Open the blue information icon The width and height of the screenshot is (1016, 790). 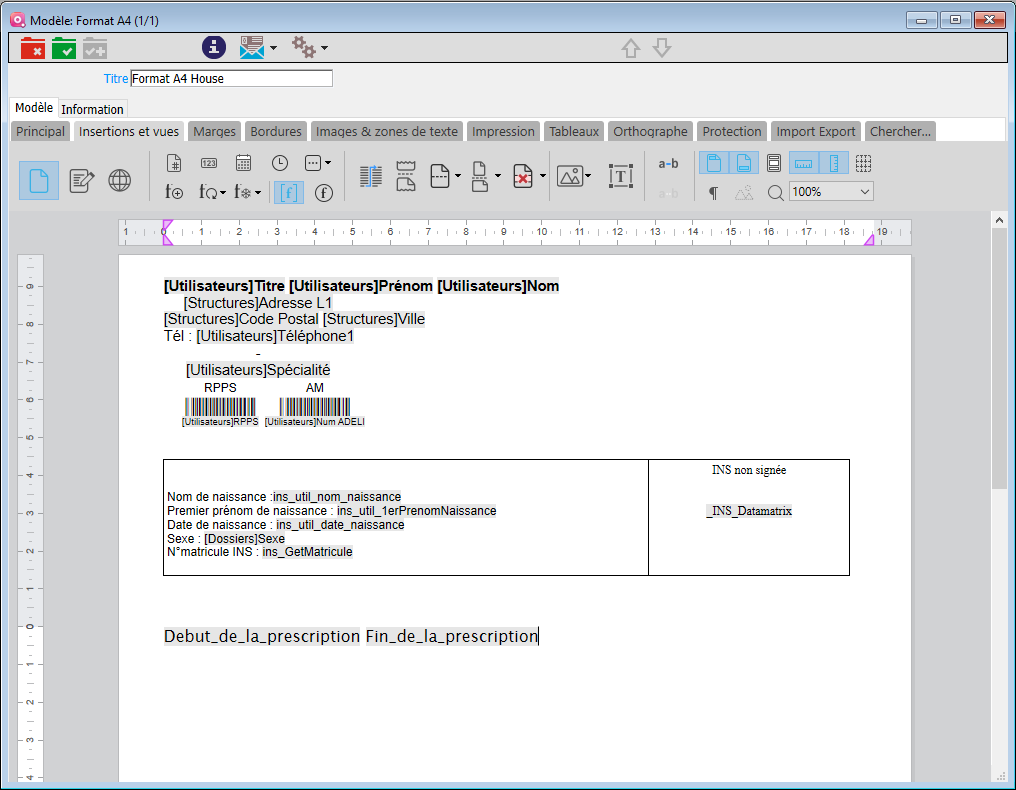[214, 47]
